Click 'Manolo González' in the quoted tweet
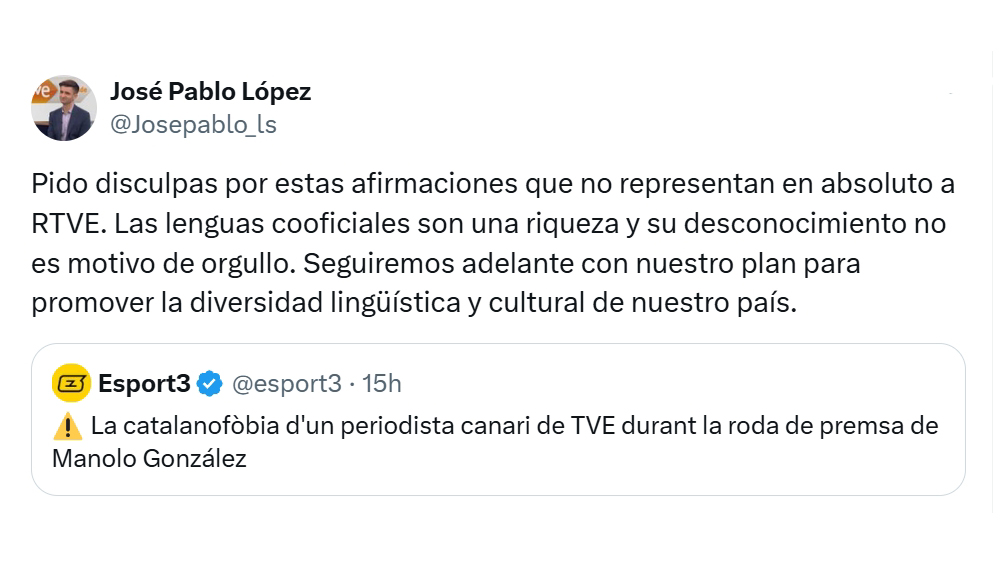 click(x=148, y=459)
